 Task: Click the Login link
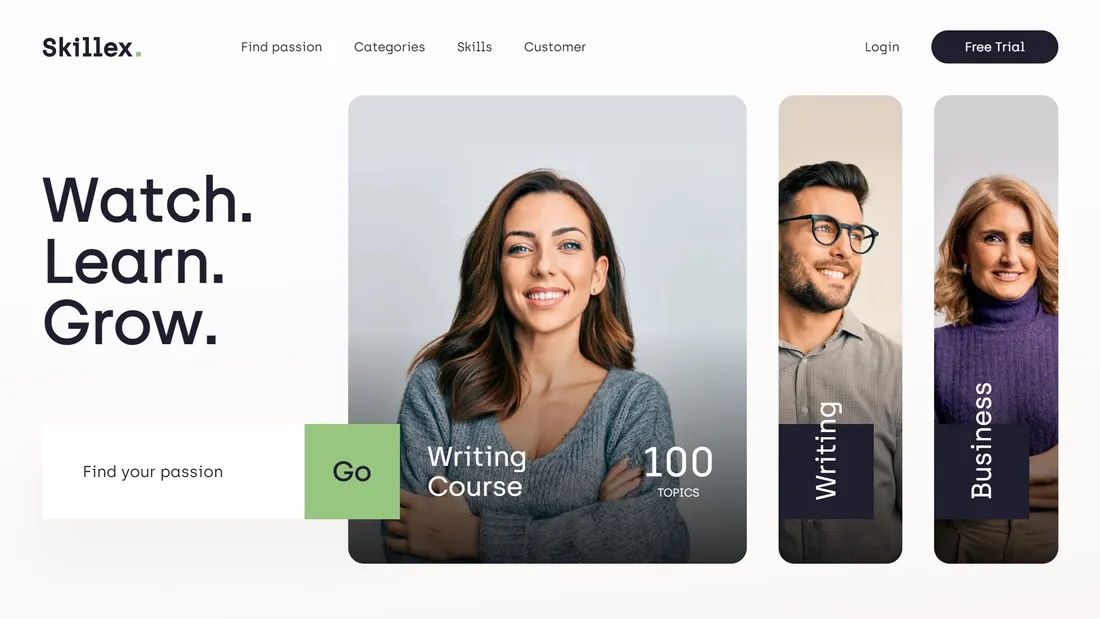[882, 47]
